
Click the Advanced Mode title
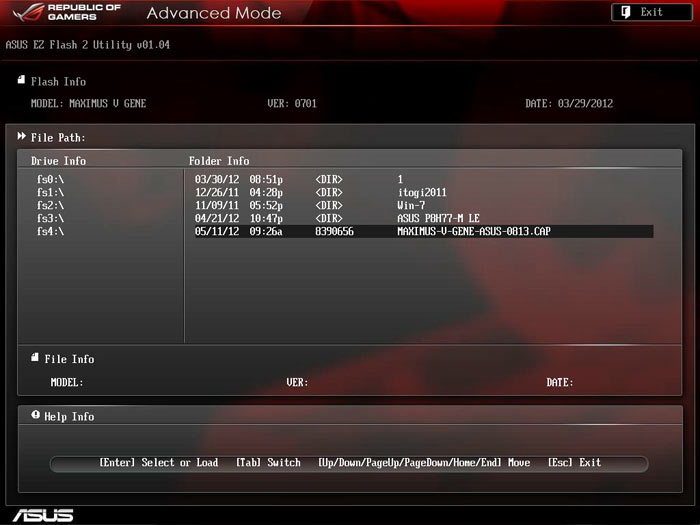[214, 13]
